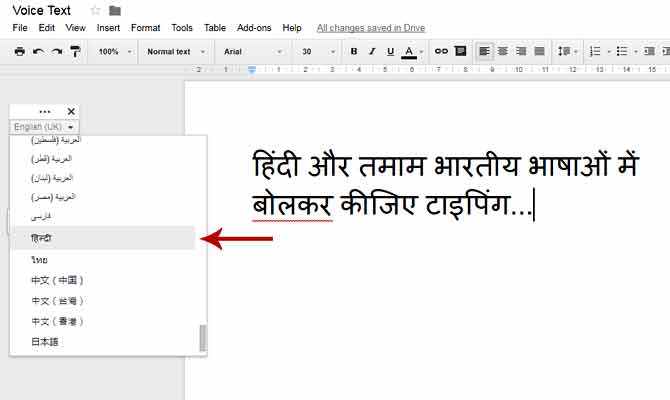
Task: Redo the last action
Action: click(x=57, y=52)
